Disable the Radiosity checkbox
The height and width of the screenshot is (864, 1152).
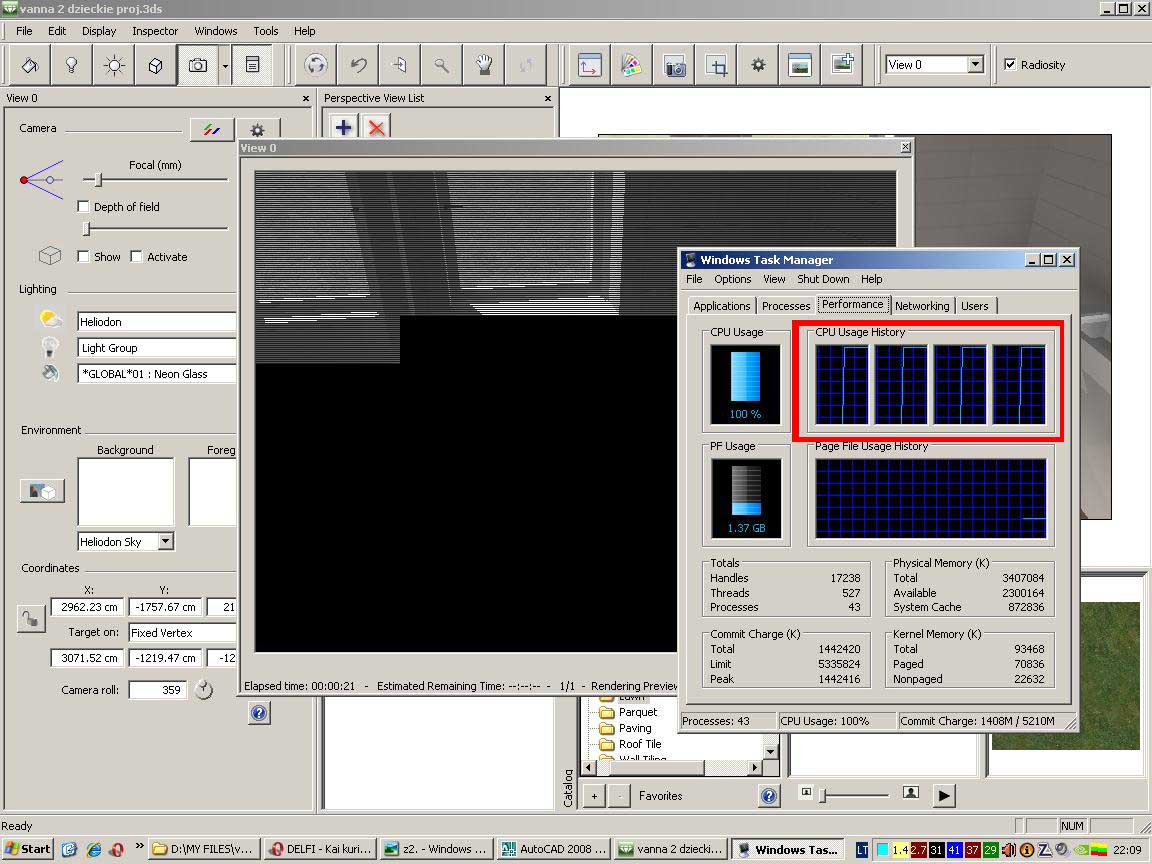coord(1010,65)
